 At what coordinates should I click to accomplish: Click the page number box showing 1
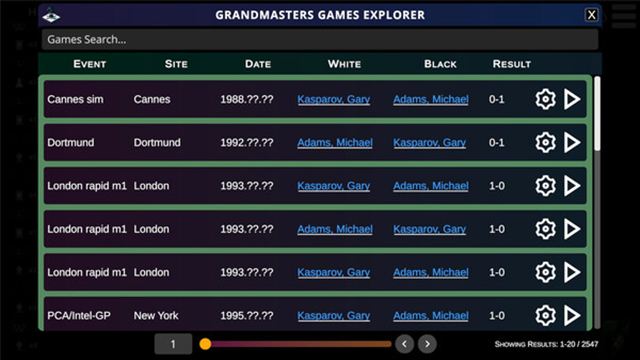pos(173,344)
